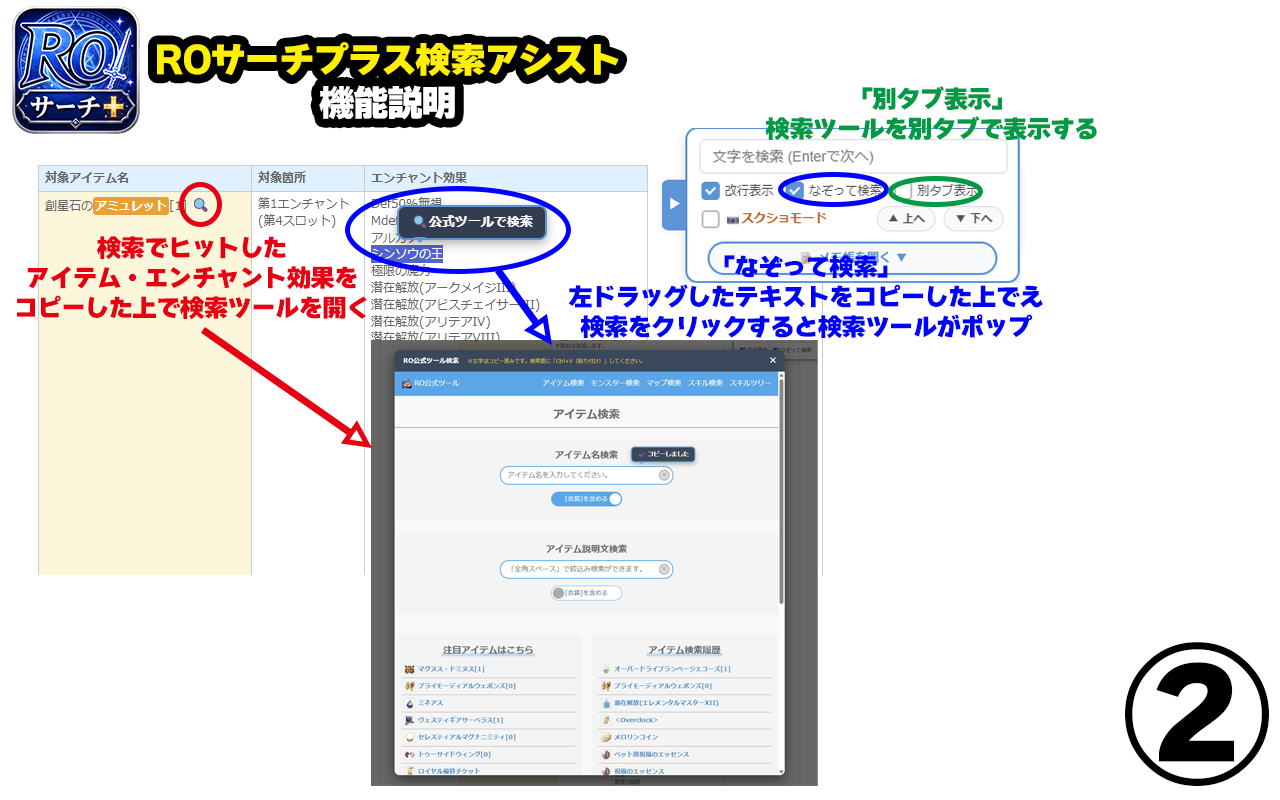Click the ROサーチ+ app logo
1280x800 pixels.
pyautogui.click(x=75, y=70)
